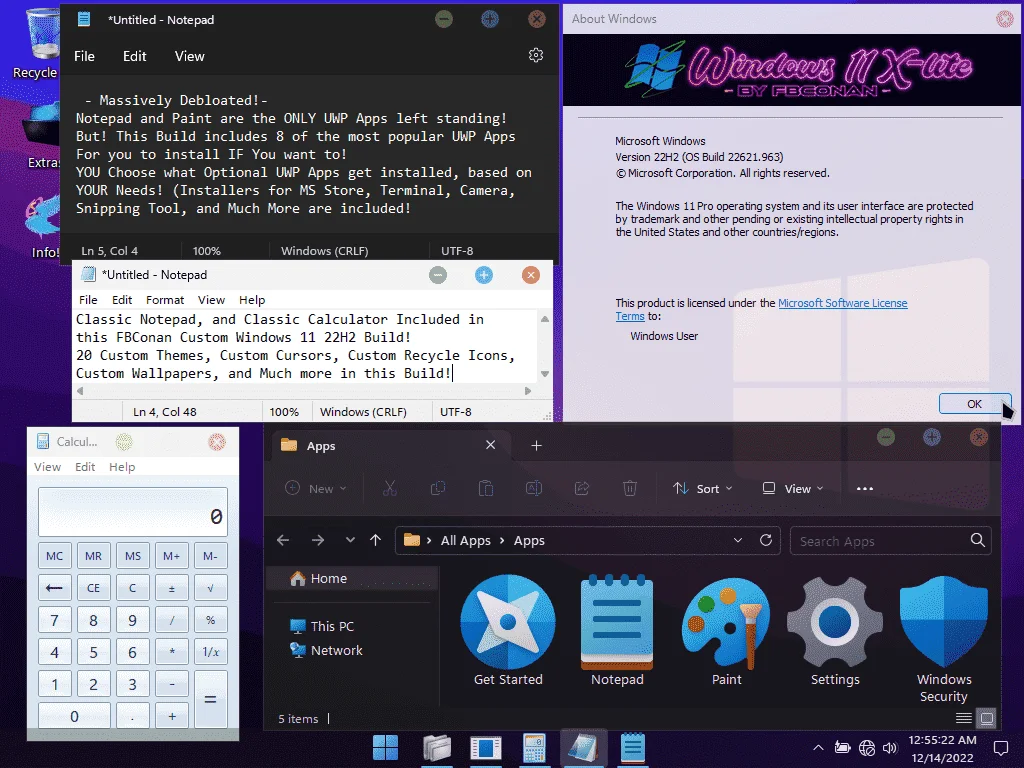
Task: Expand the View dropdown in Explorer
Action: tap(793, 488)
